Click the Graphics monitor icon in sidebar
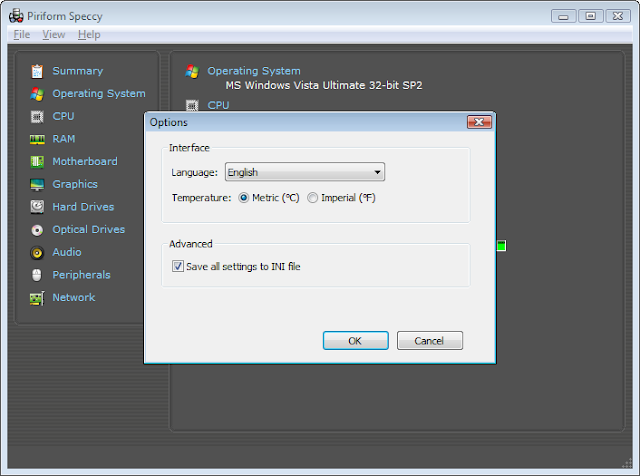Viewport: 640px width, 476px height. (37, 185)
